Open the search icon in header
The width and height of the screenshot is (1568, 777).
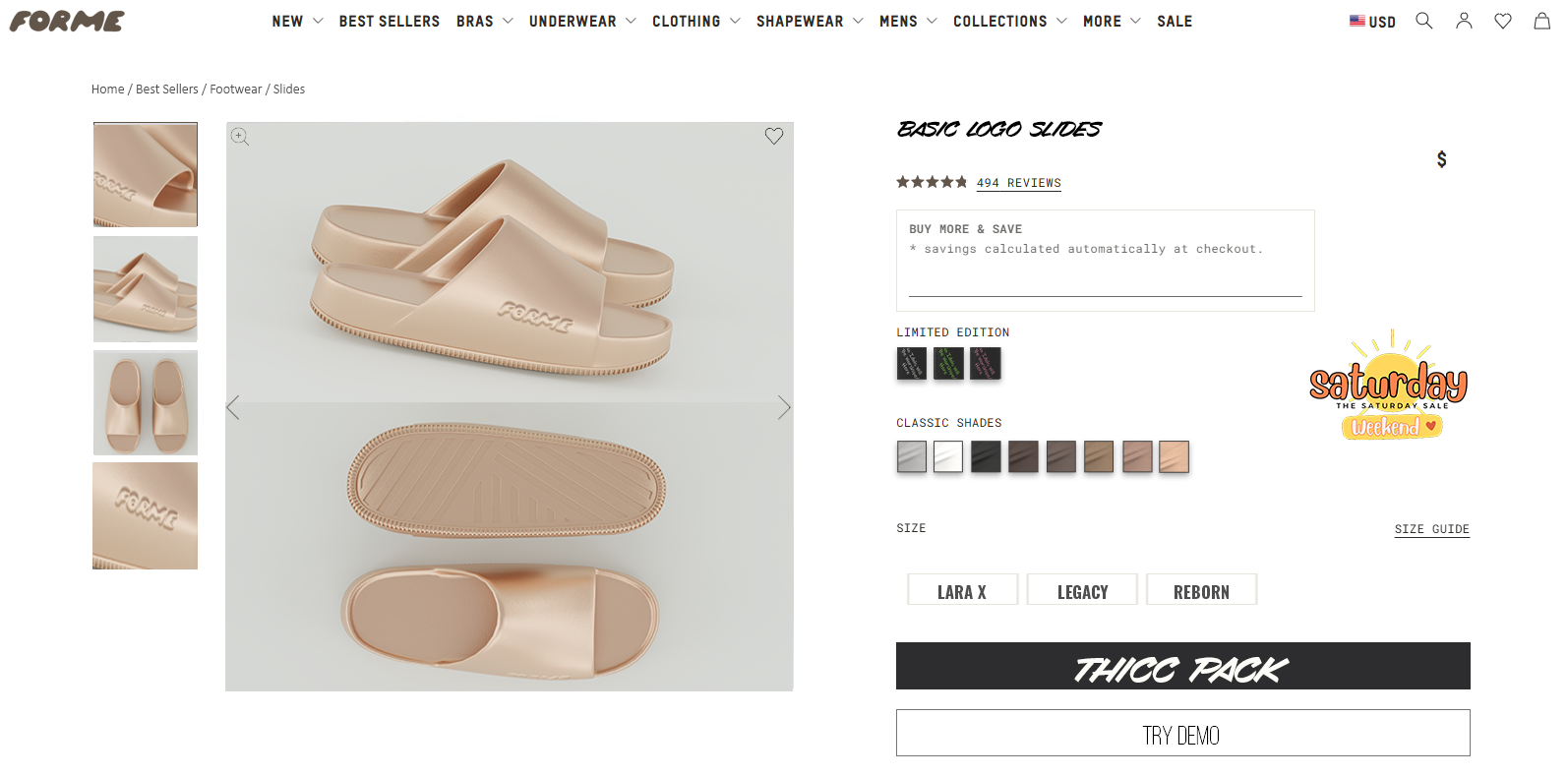[x=1423, y=21]
